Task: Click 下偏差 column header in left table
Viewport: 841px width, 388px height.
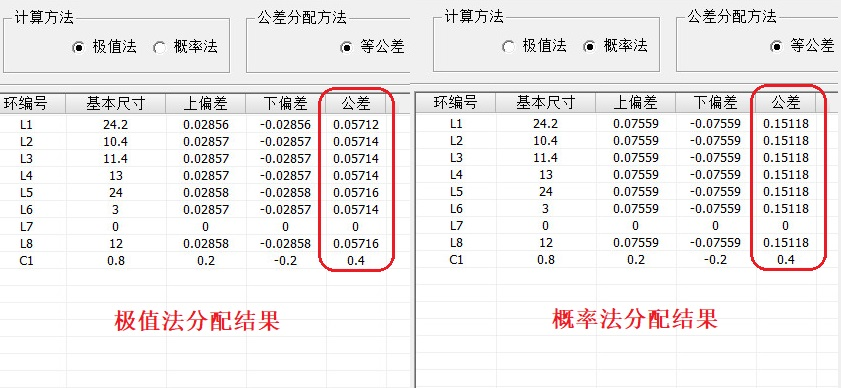Action: (285, 104)
